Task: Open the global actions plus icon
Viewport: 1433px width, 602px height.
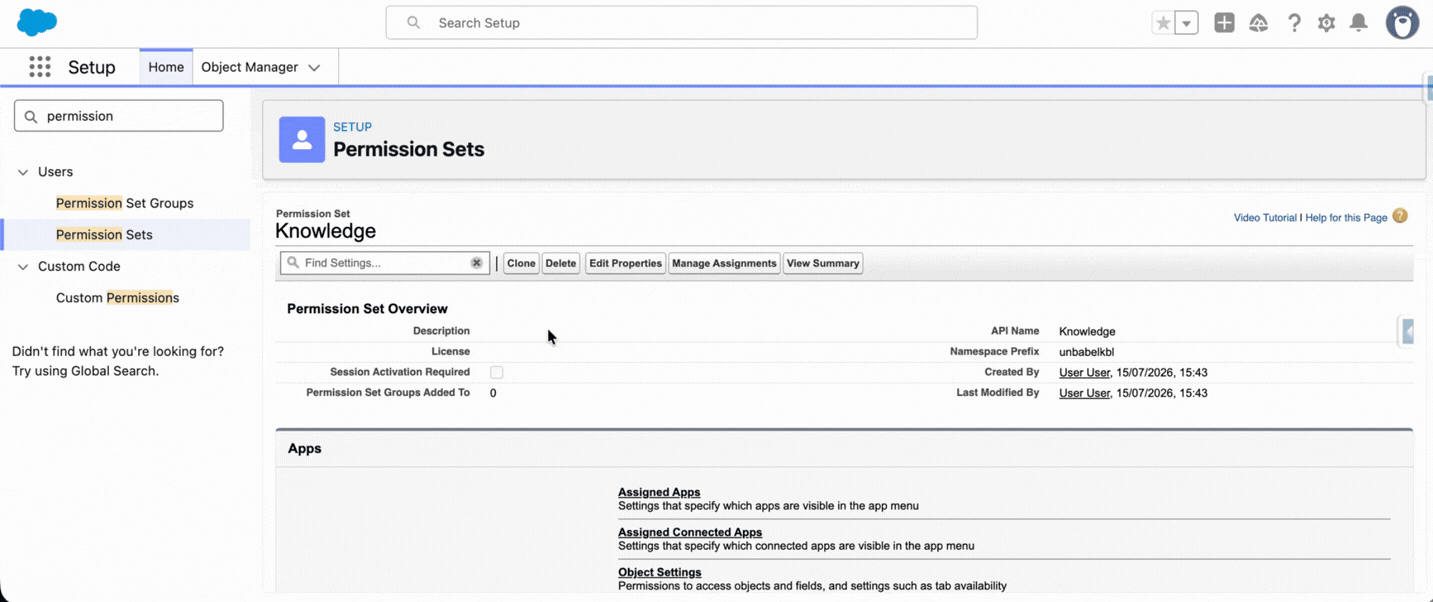Action: [x=1224, y=22]
